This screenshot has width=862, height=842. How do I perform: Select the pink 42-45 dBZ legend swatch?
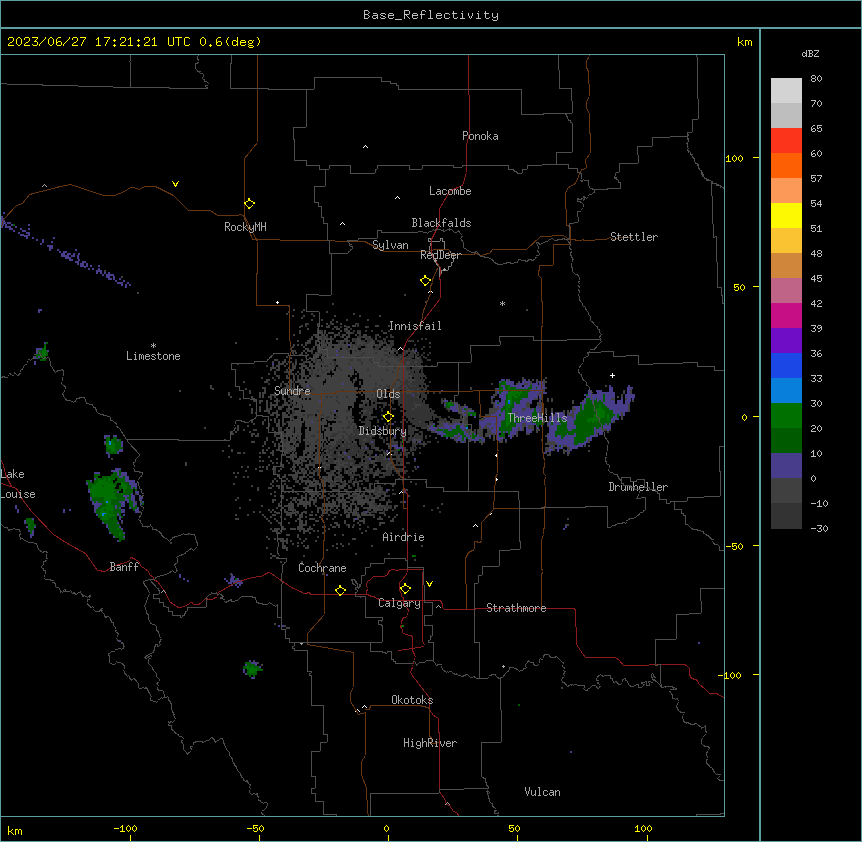(x=786, y=291)
